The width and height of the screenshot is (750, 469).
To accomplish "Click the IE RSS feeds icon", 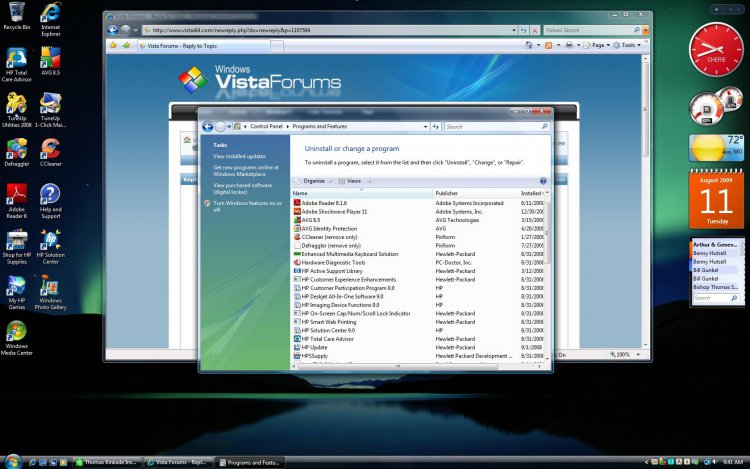I will (549, 45).
